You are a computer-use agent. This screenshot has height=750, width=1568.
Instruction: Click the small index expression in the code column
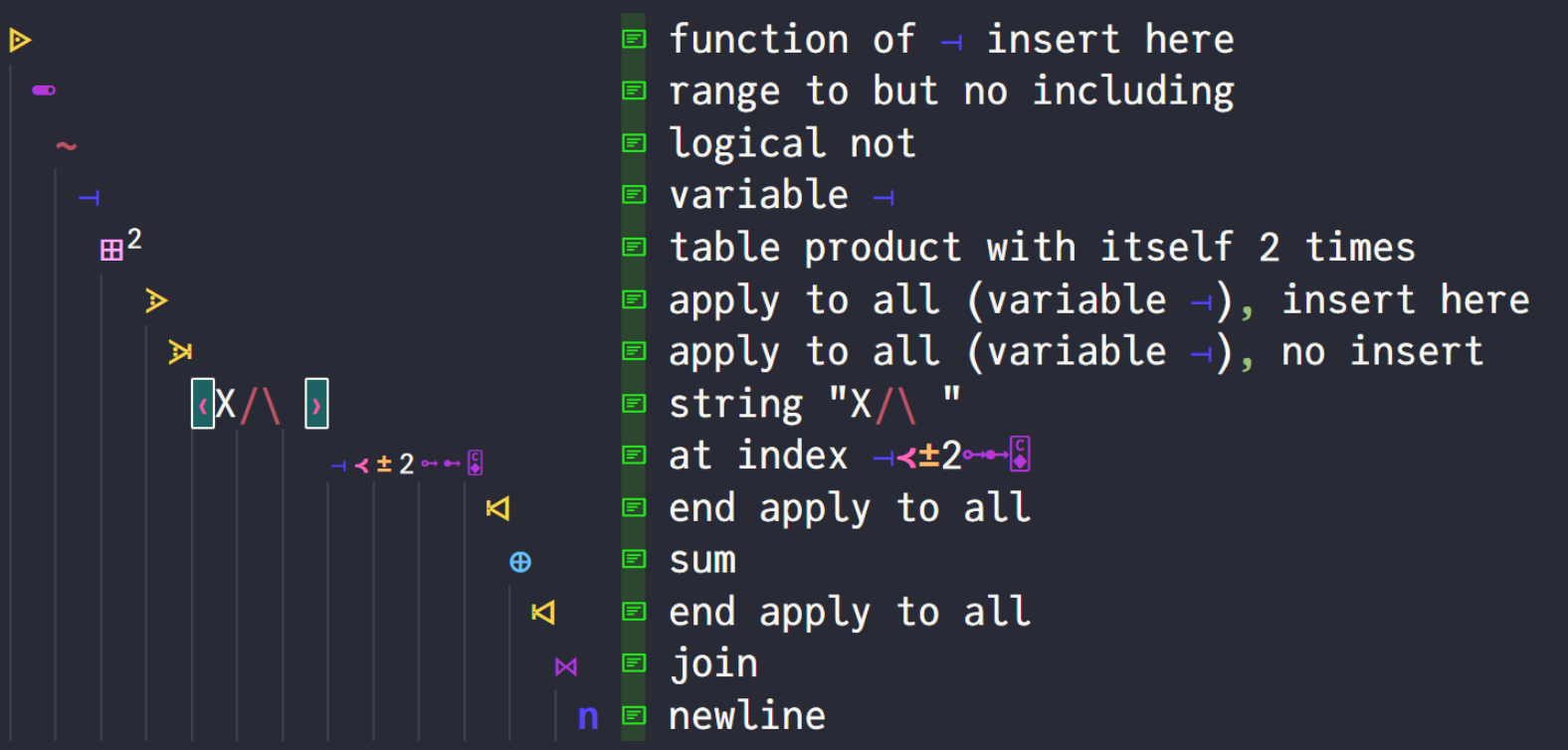click(407, 464)
